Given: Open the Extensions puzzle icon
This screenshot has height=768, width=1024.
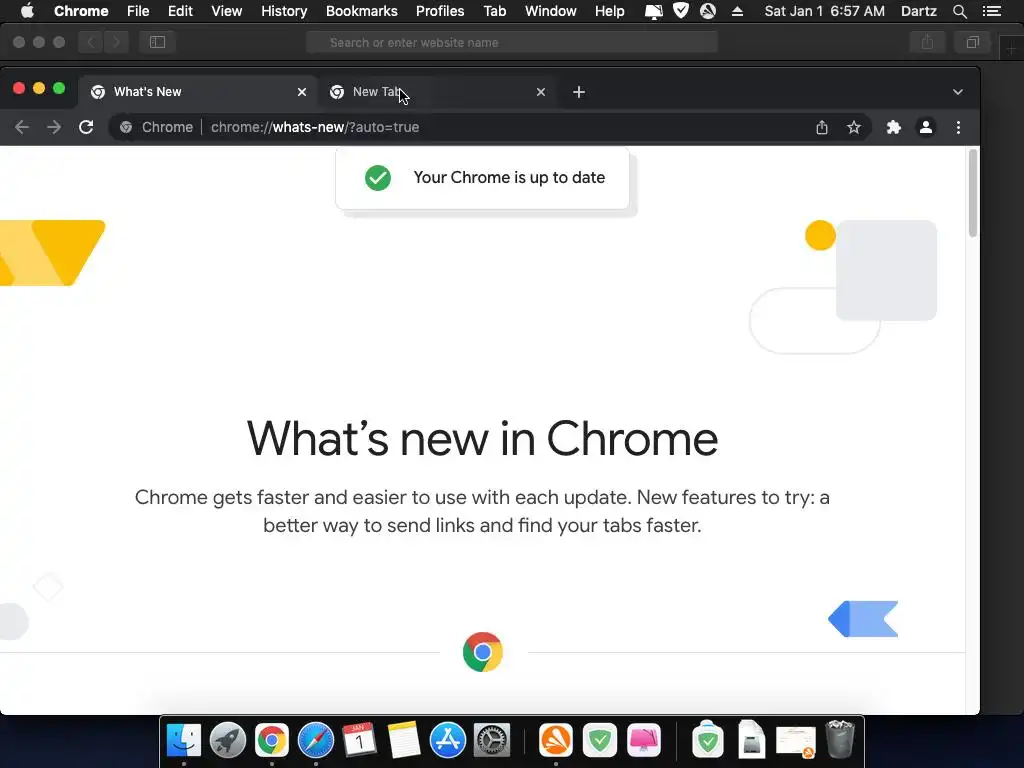Looking at the screenshot, I should click(x=893, y=127).
